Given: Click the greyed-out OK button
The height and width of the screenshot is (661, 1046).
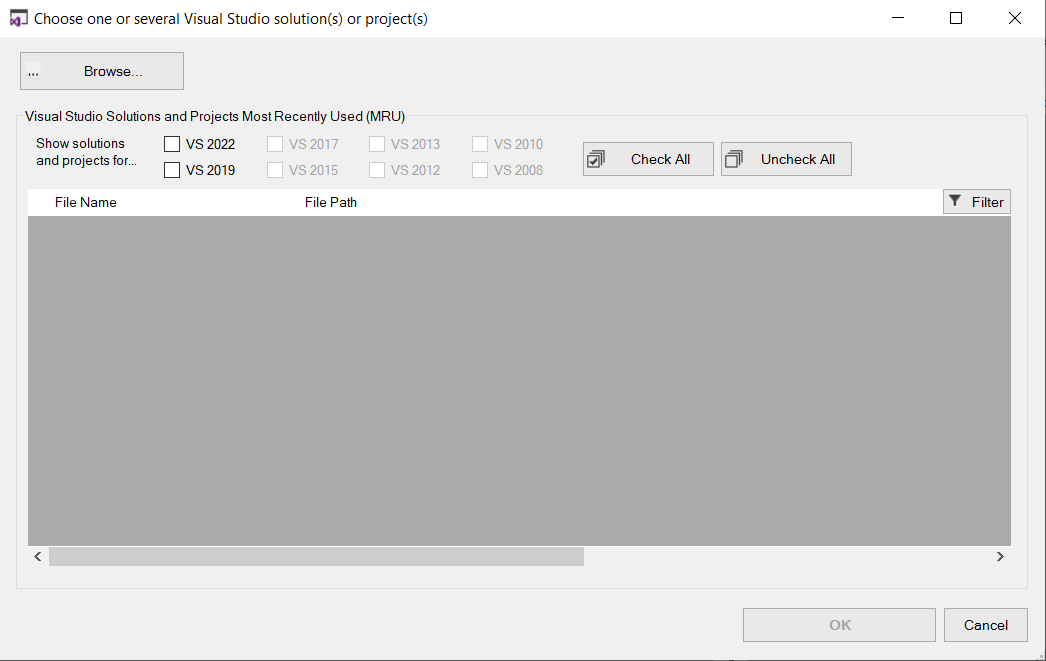Looking at the screenshot, I should tap(839, 625).
